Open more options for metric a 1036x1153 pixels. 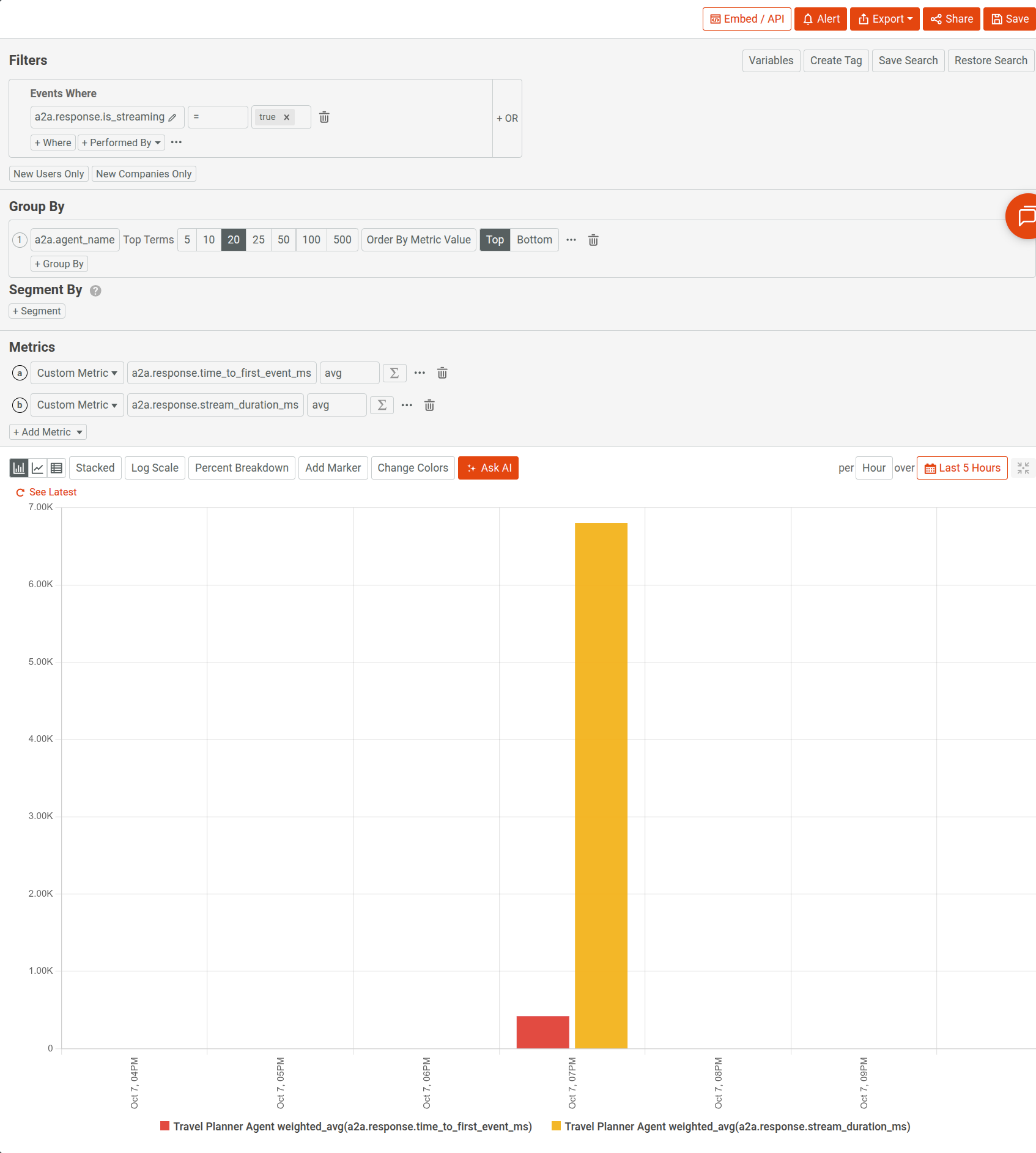420,373
